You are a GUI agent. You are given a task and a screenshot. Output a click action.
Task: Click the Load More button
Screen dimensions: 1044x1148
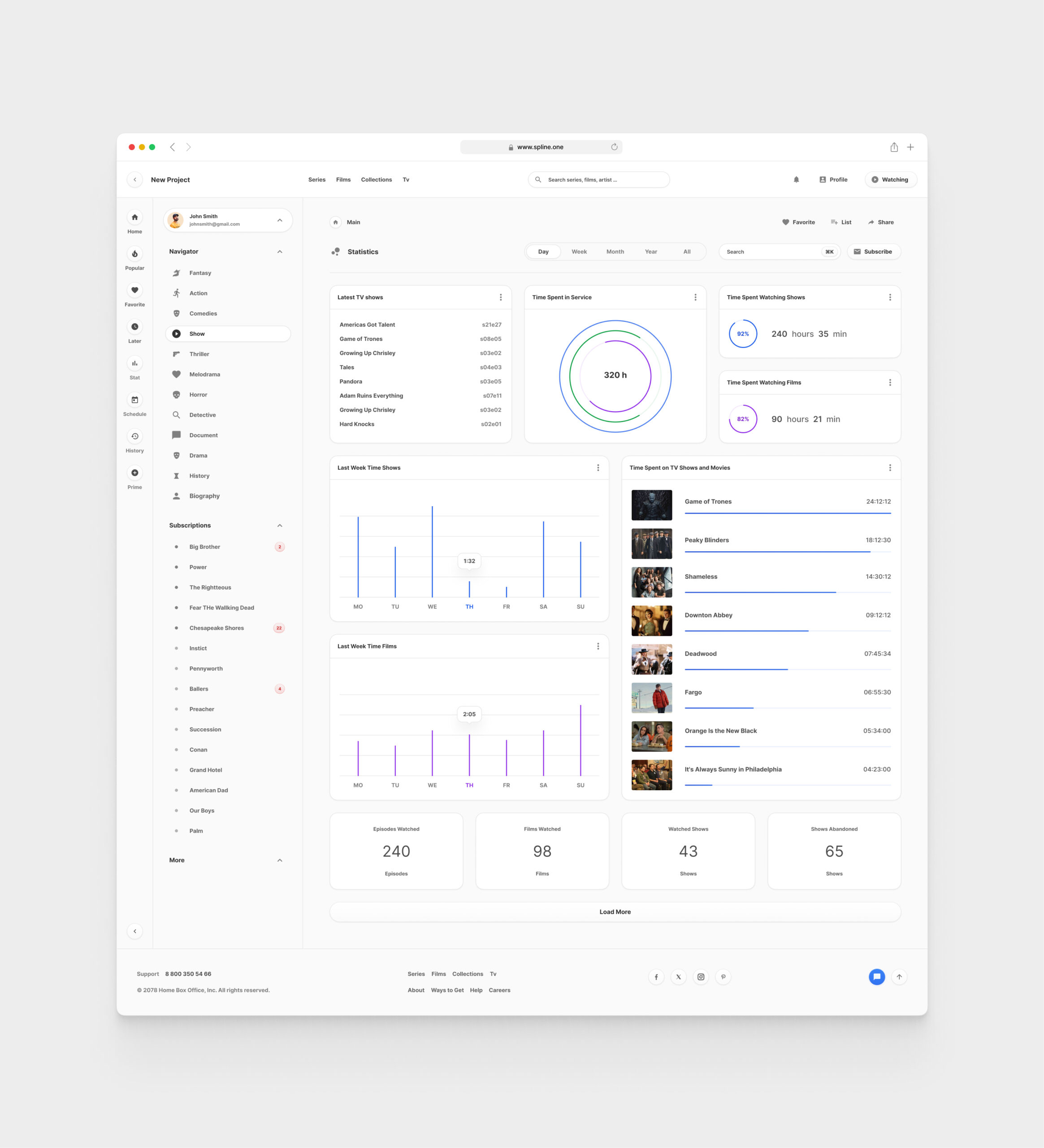tap(615, 912)
